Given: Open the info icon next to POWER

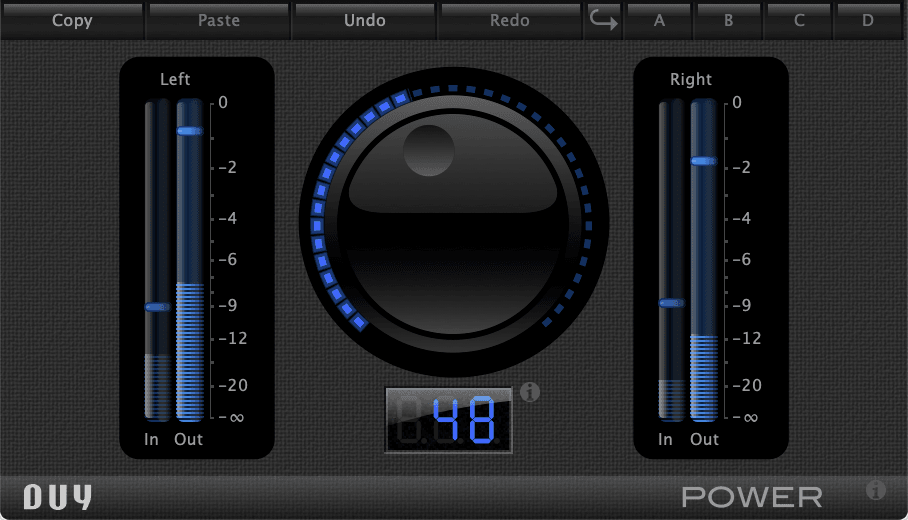Looking at the screenshot, I should 876,490.
